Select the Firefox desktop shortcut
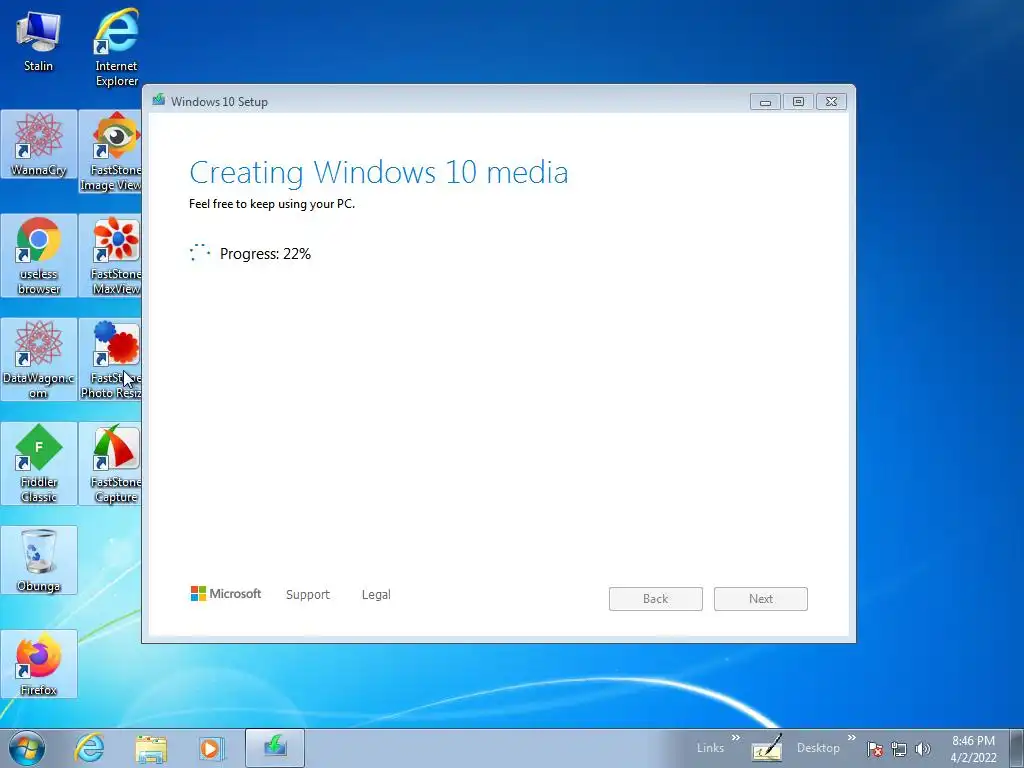 39,664
